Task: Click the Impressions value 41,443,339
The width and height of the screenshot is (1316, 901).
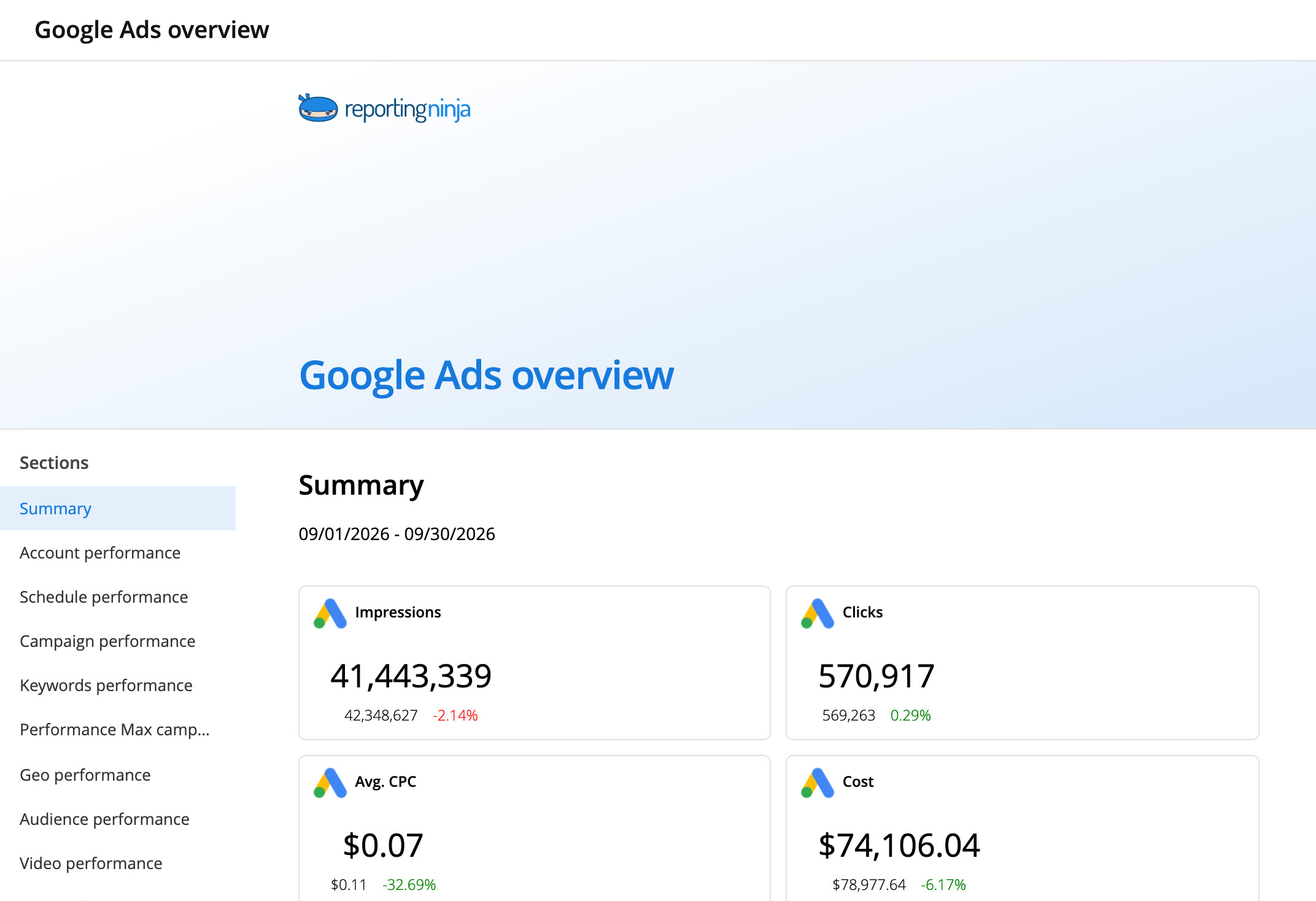Action: point(411,676)
